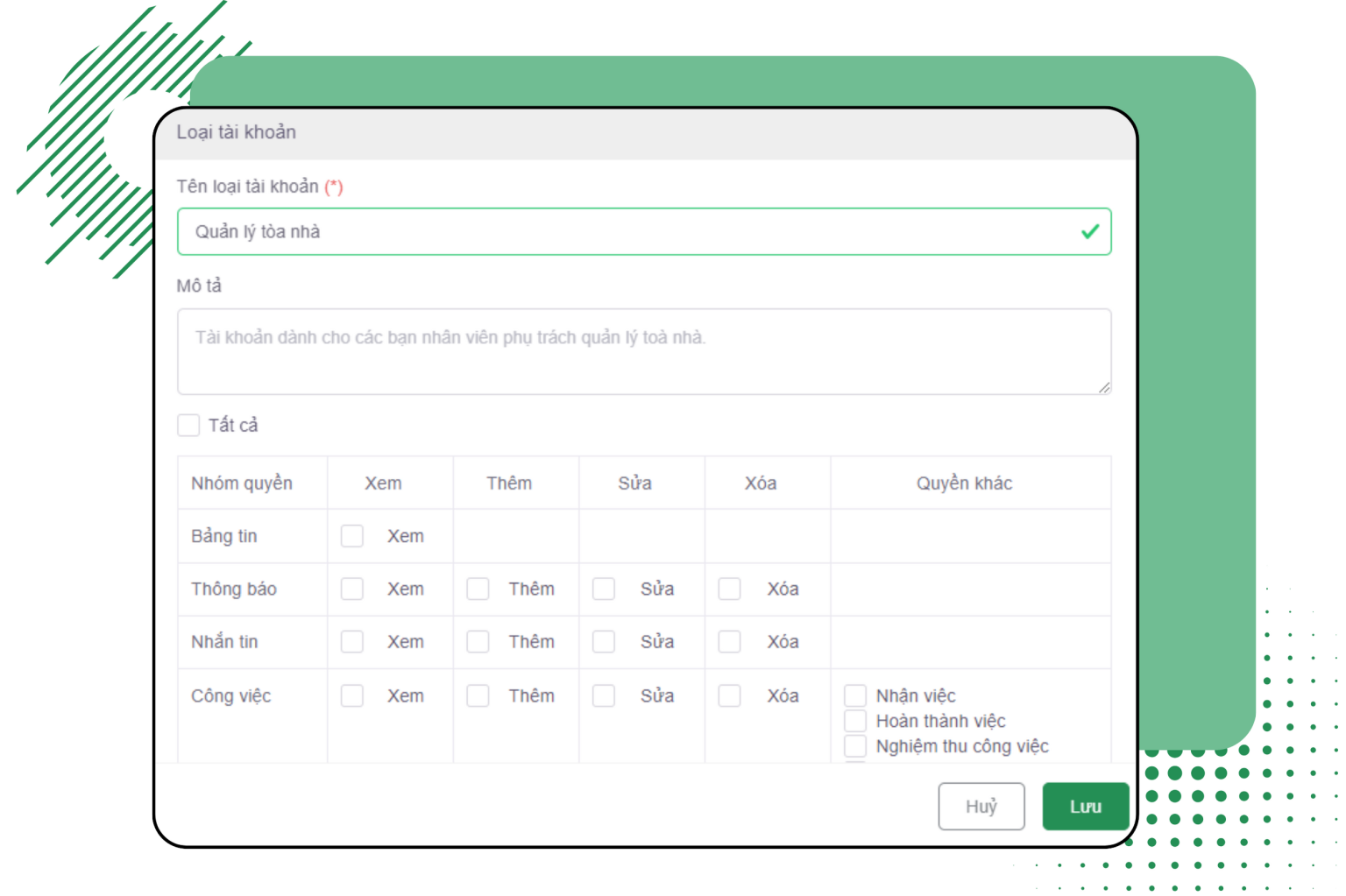The width and height of the screenshot is (1346, 896).
Task: Click the green checkmark in name field
Action: click(x=1089, y=232)
